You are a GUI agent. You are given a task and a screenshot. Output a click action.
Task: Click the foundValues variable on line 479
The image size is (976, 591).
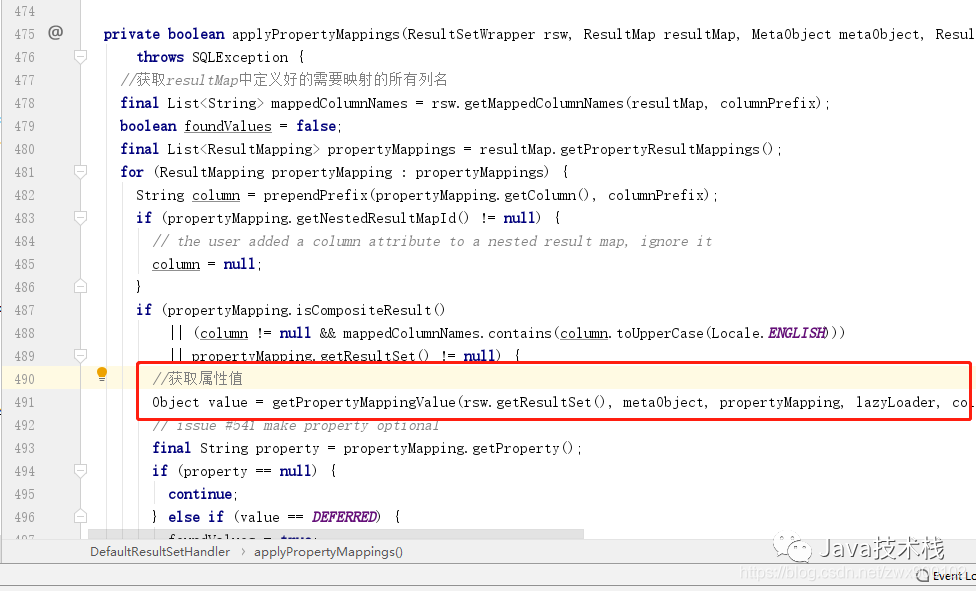click(228, 126)
